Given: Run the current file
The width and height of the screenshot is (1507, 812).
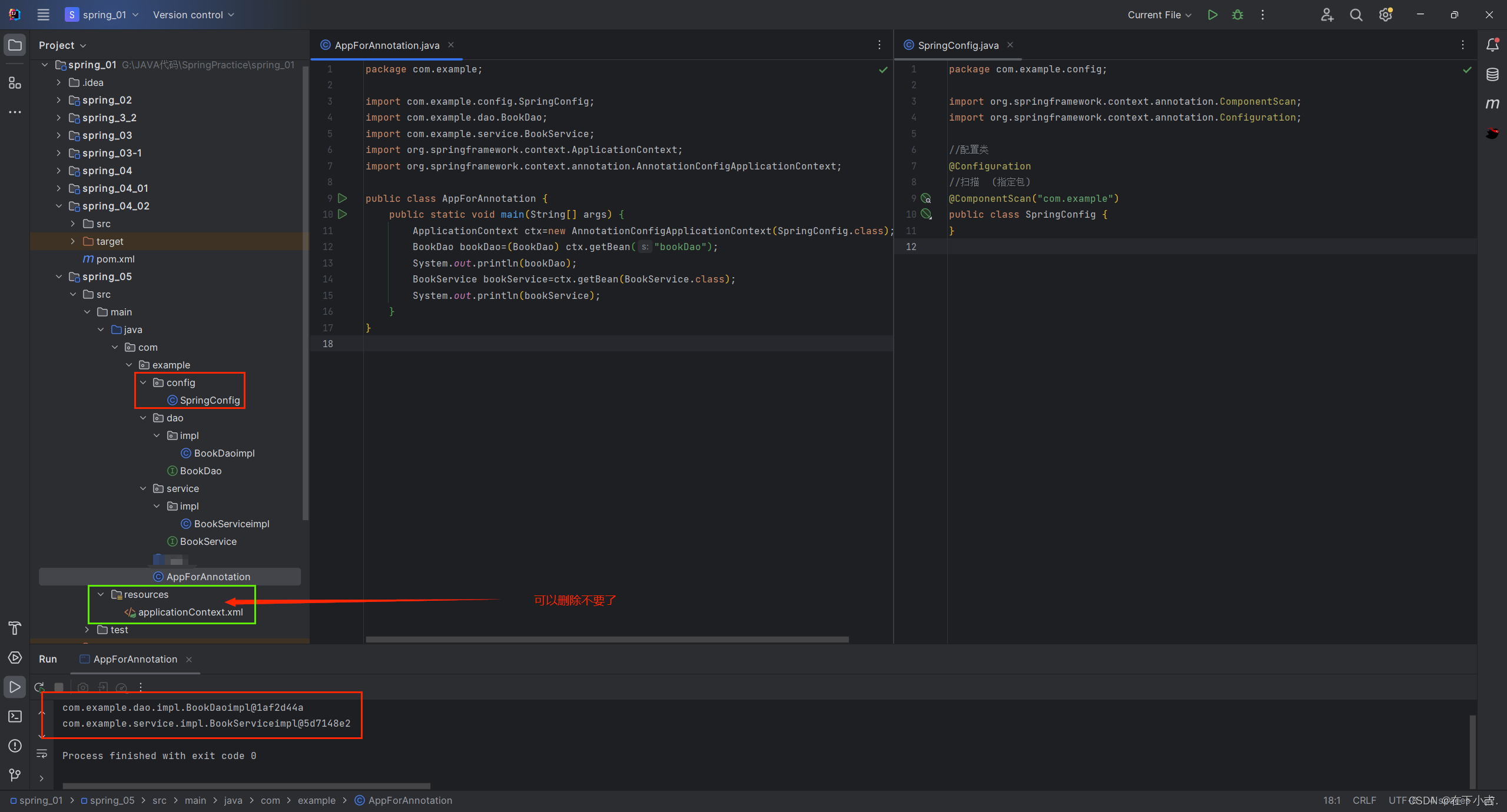Looking at the screenshot, I should (1212, 15).
